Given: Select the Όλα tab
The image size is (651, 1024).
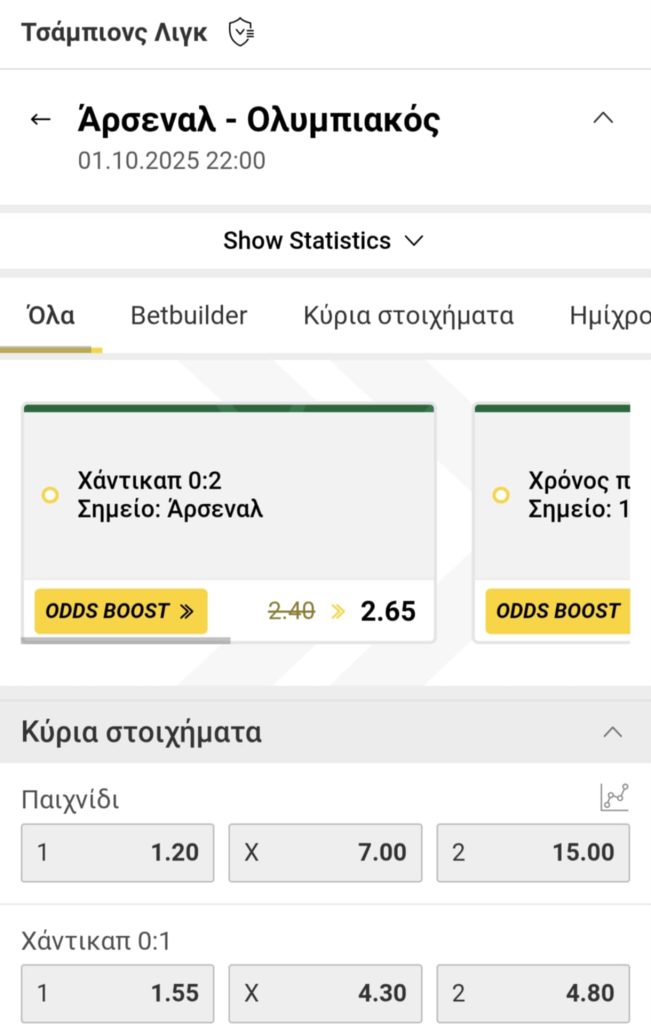Looking at the screenshot, I should (x=50, y=316).
